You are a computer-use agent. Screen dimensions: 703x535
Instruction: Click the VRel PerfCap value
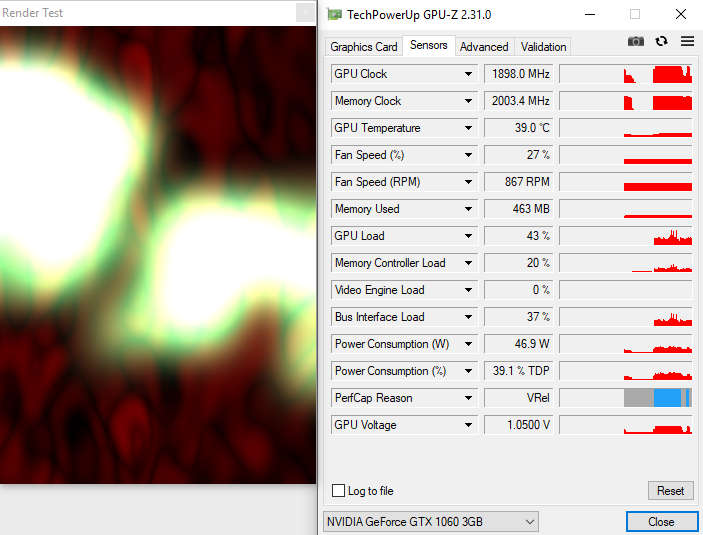[519, 398]
